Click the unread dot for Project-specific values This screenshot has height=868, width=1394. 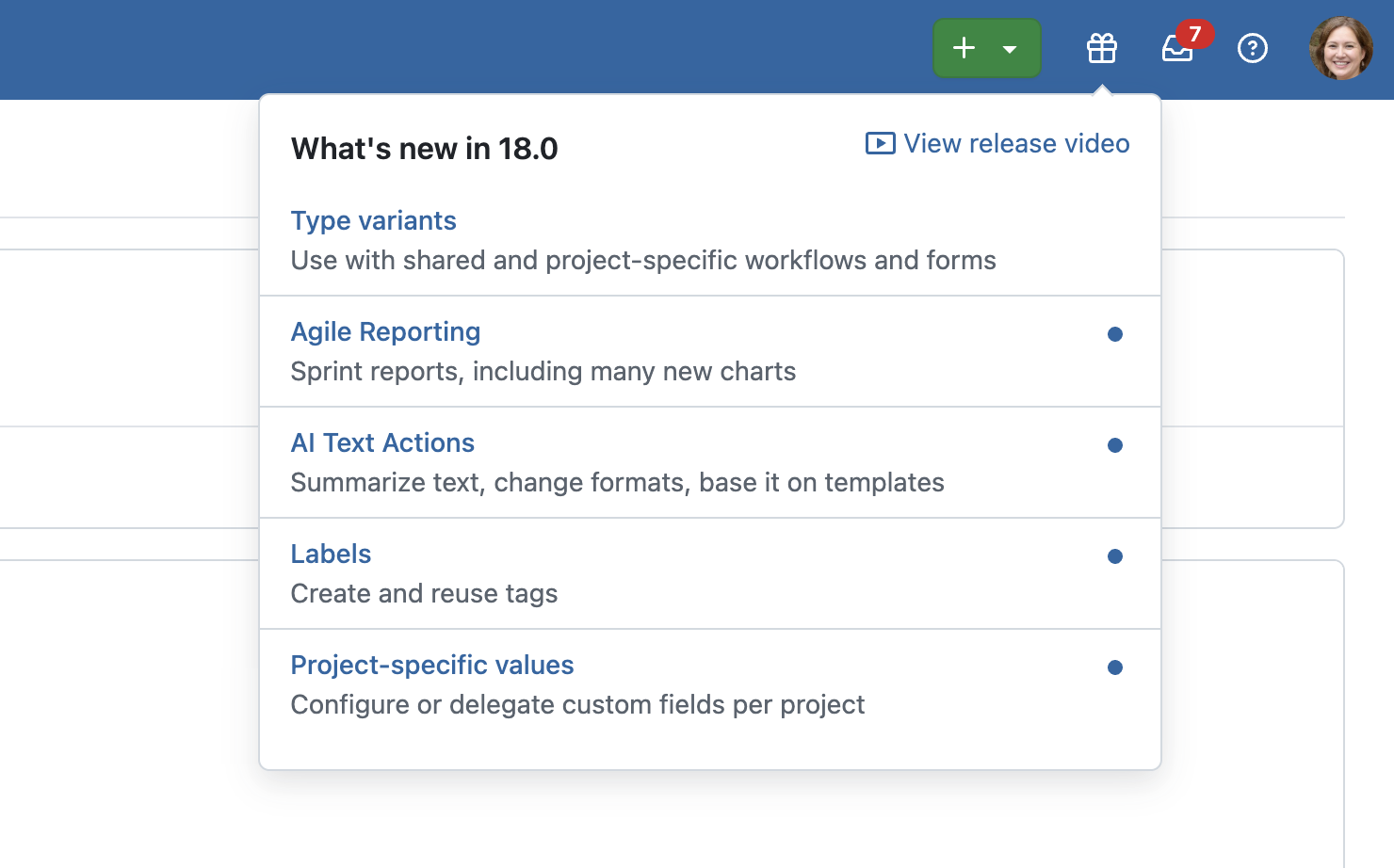click(1115, 667)
